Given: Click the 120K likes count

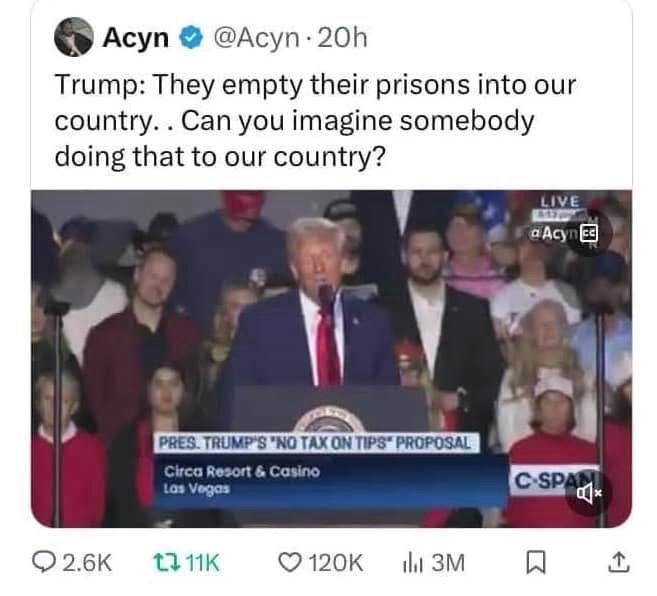Looking at the screenshot, I should coord(336,562).
